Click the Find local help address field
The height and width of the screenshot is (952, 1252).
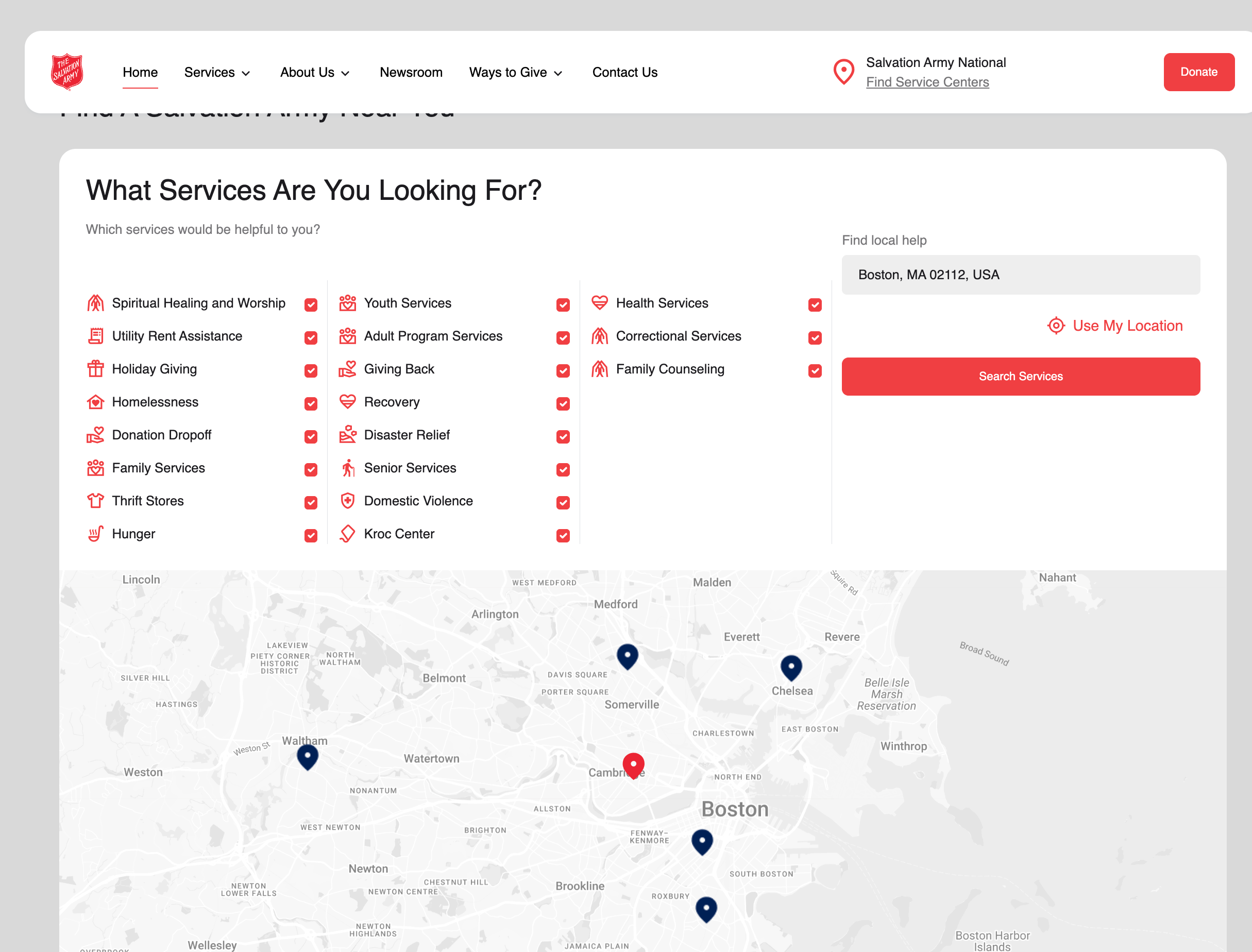coord(1020,275)
